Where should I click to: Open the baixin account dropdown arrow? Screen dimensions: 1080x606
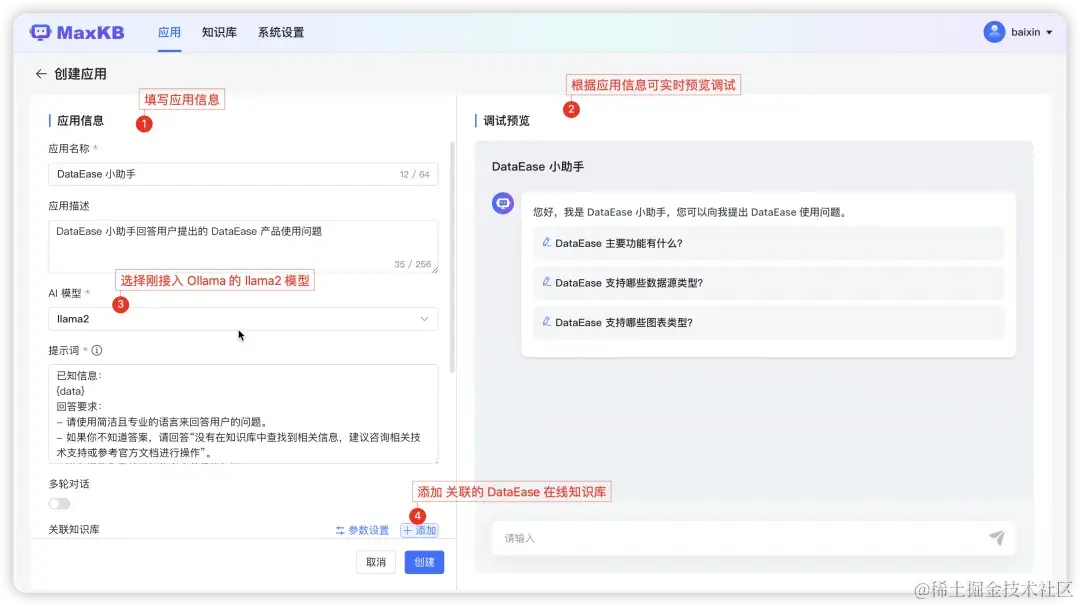[x=1049, y=32]
